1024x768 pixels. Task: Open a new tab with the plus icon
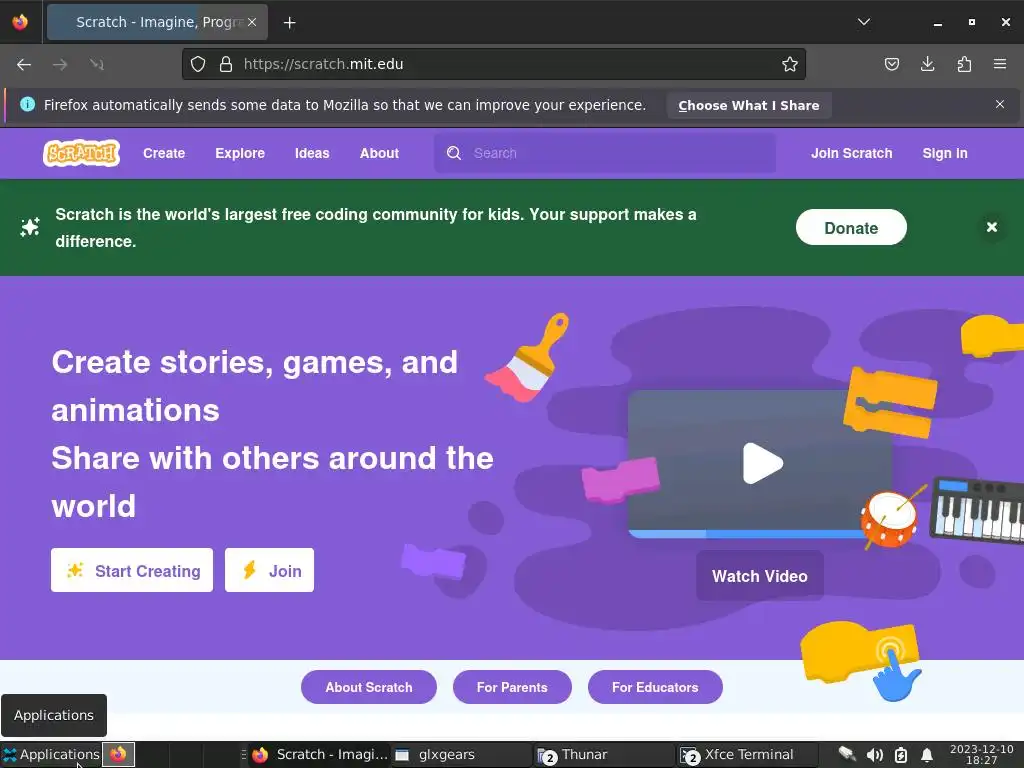point(289,23)
